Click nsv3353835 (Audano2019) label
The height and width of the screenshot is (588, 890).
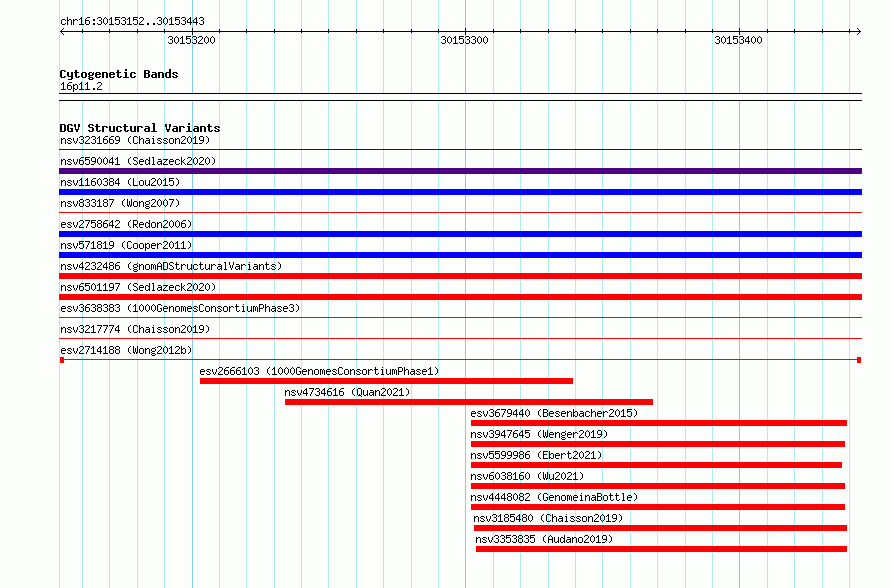click(x=544, y=539)
